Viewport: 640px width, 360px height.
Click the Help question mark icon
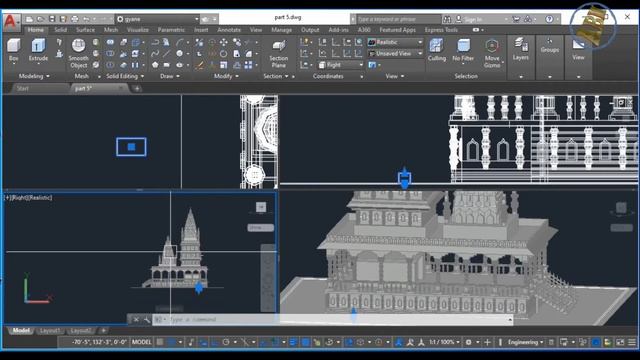click(x=549, y=19)
